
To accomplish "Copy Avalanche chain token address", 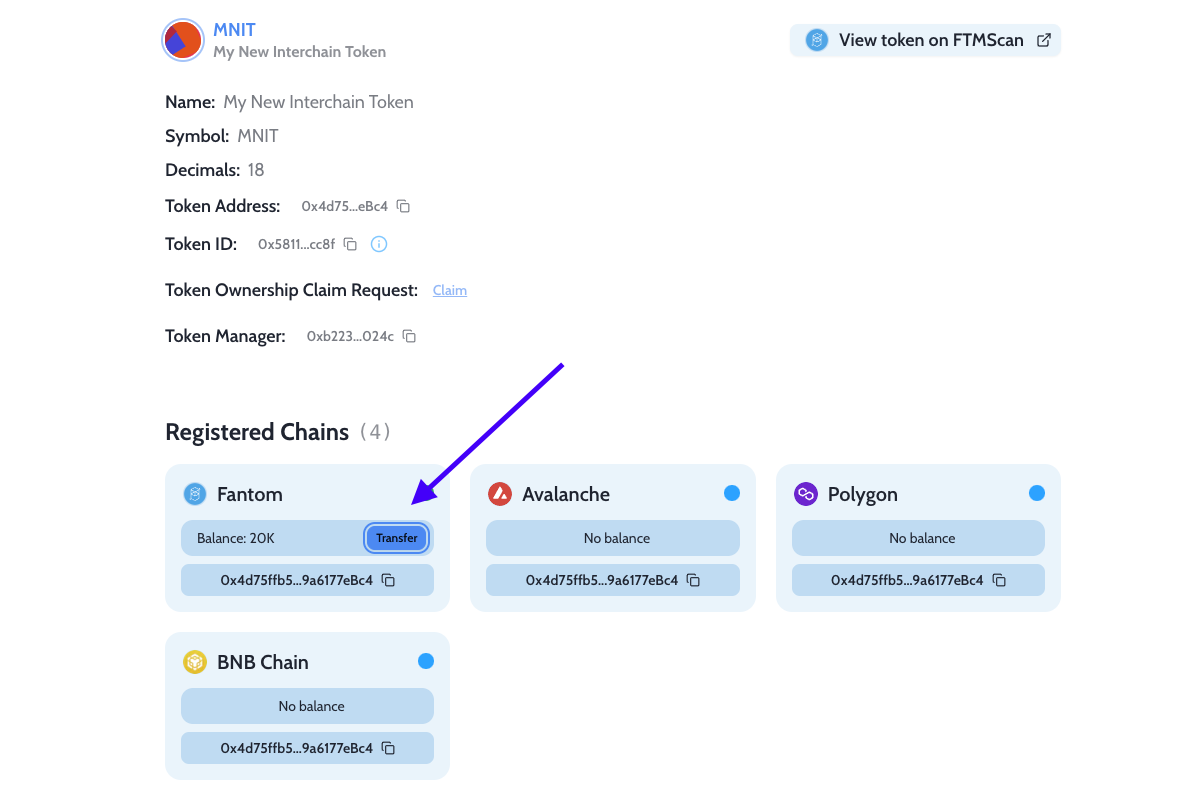I will pyautogui.click(x=693, y=580).
